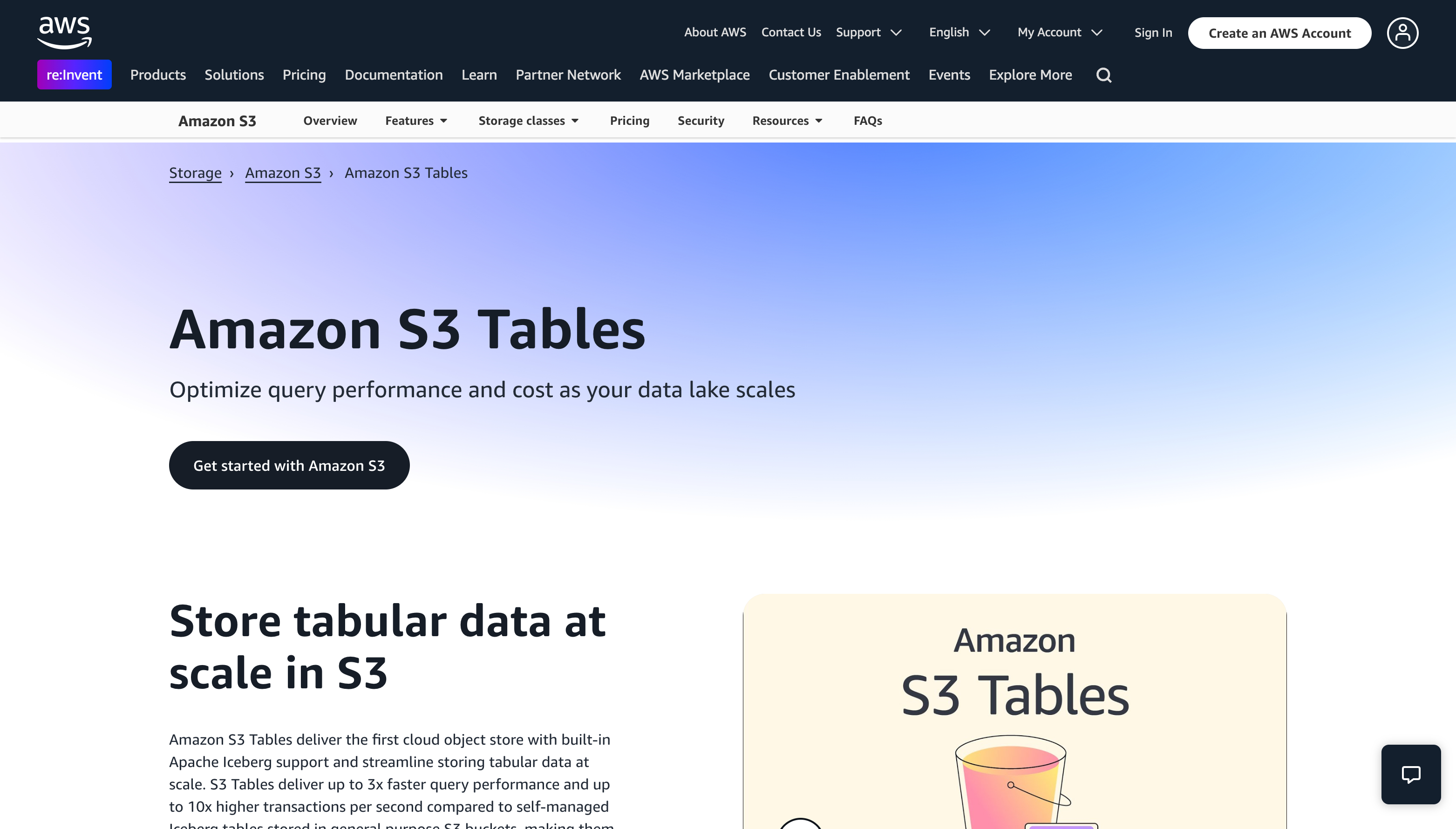Click the Security navigation tab
The image size is (1456, 829).
pyautogui.click(x=701, y=120)
